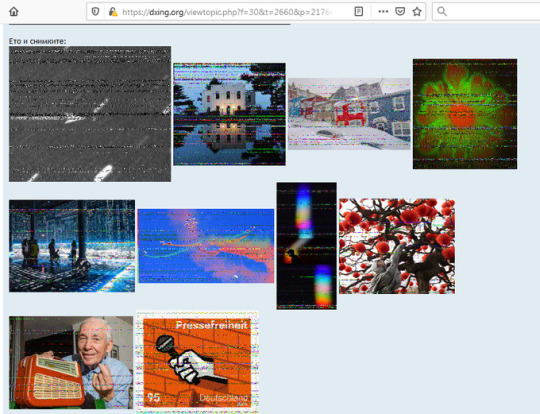Screen dimensions: 540x414
Task: Open the grayscale noisy SSTV image
Action: coord(90,114)
